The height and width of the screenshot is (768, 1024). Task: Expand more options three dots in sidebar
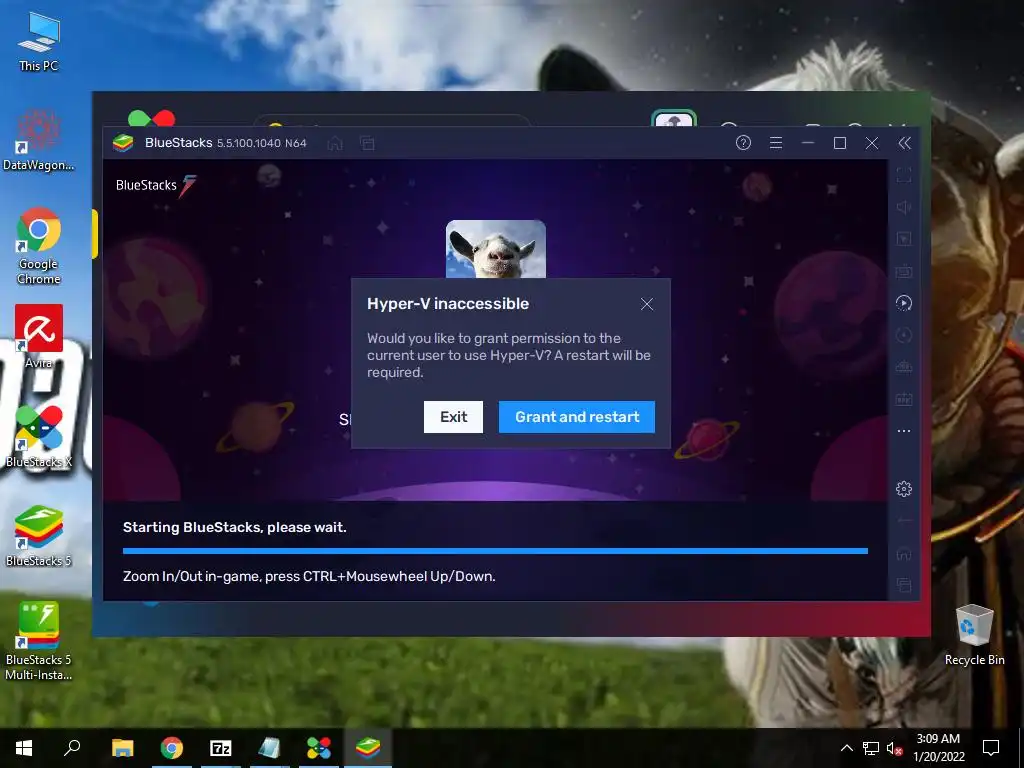click(x=904, y=431)
